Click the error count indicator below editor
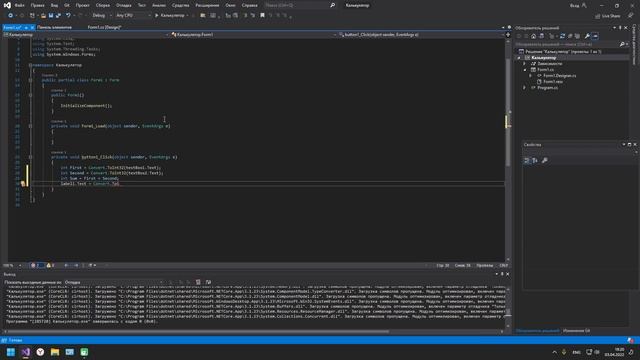Viewport: 640px width, 360px height. [x=36, y=265]
